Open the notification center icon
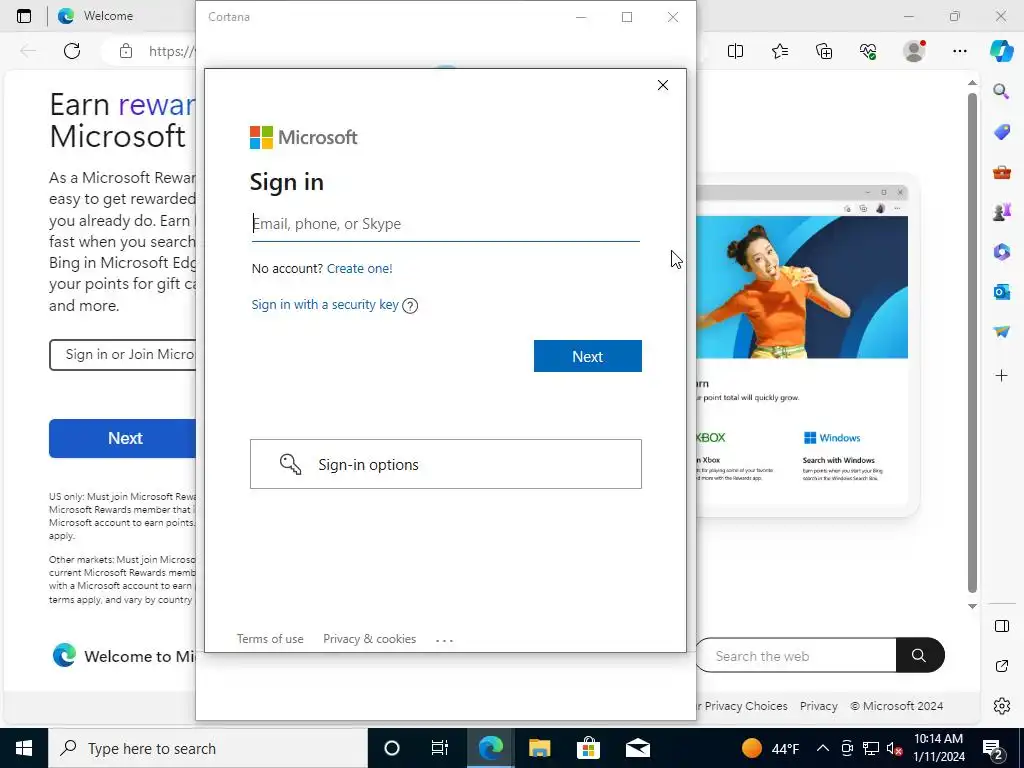Image resolution: width=1024 pixels, height=768 pixels. [993, 750]
